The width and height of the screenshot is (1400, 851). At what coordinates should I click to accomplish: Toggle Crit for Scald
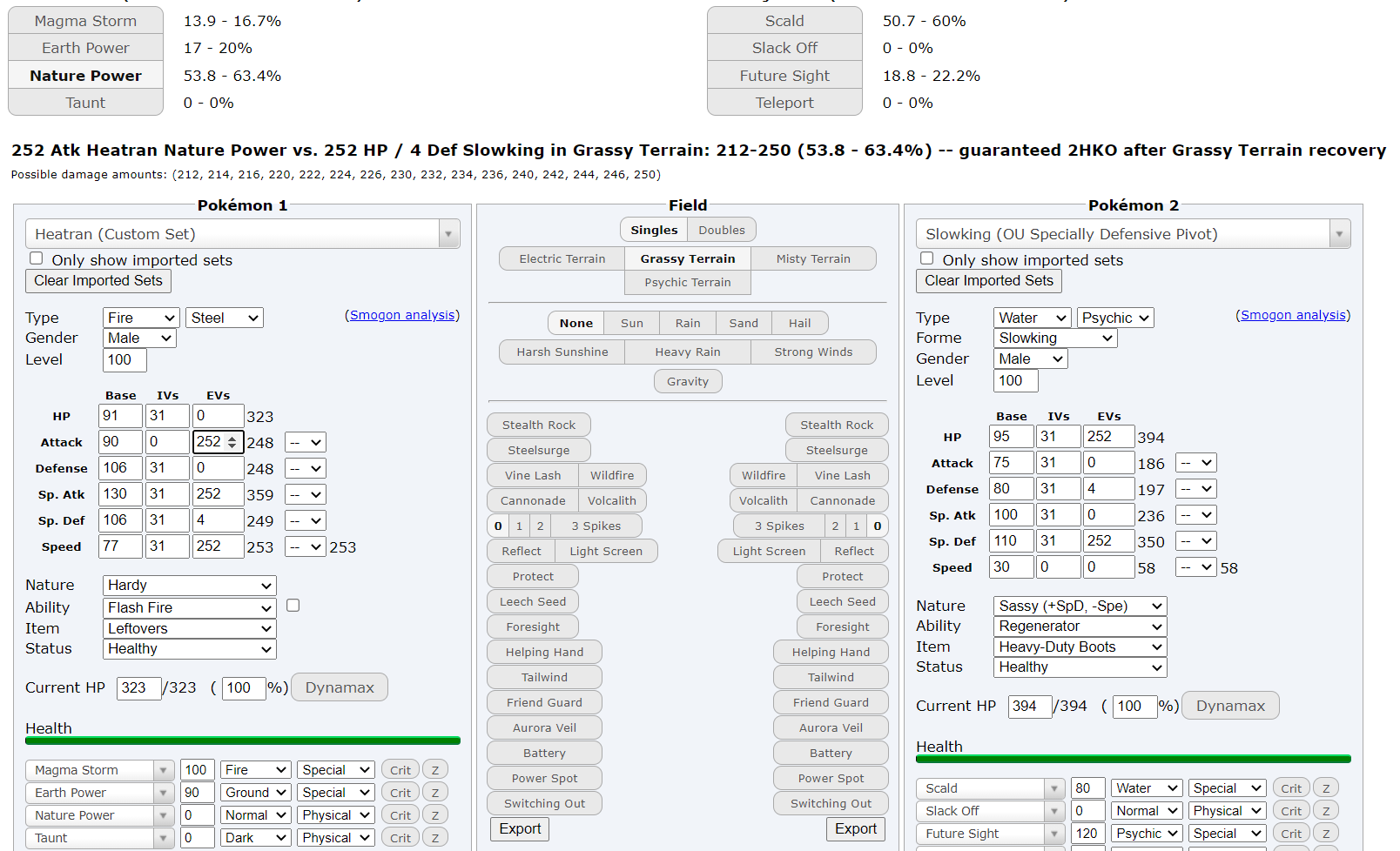1291,788
